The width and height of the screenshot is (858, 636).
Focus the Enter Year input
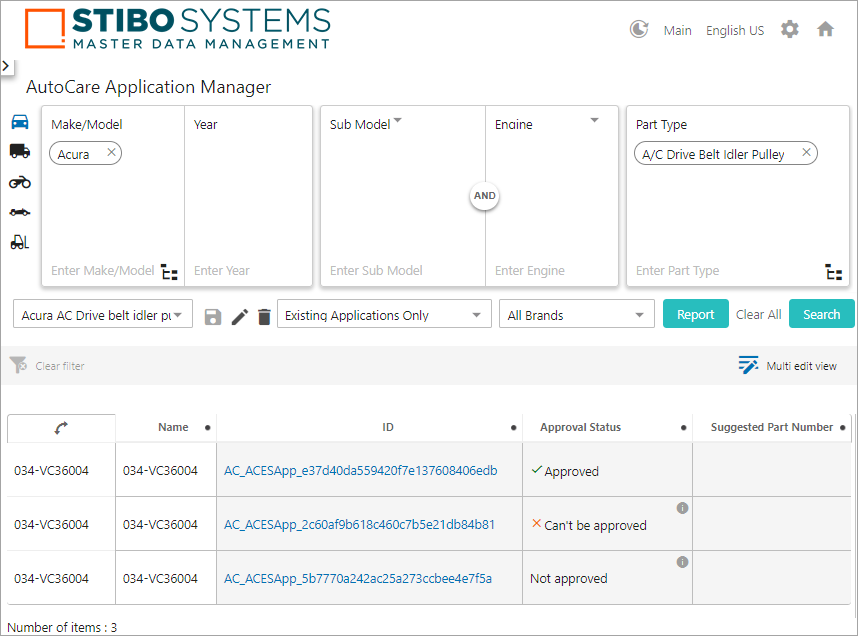222,271
